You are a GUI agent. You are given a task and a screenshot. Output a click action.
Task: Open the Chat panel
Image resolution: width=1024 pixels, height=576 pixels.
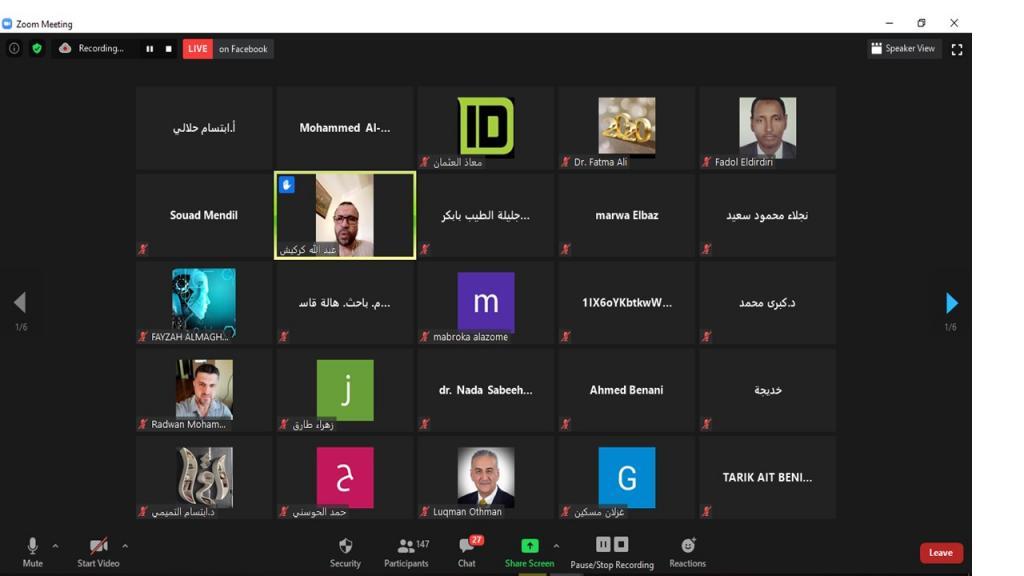click(x=466, y=546)
